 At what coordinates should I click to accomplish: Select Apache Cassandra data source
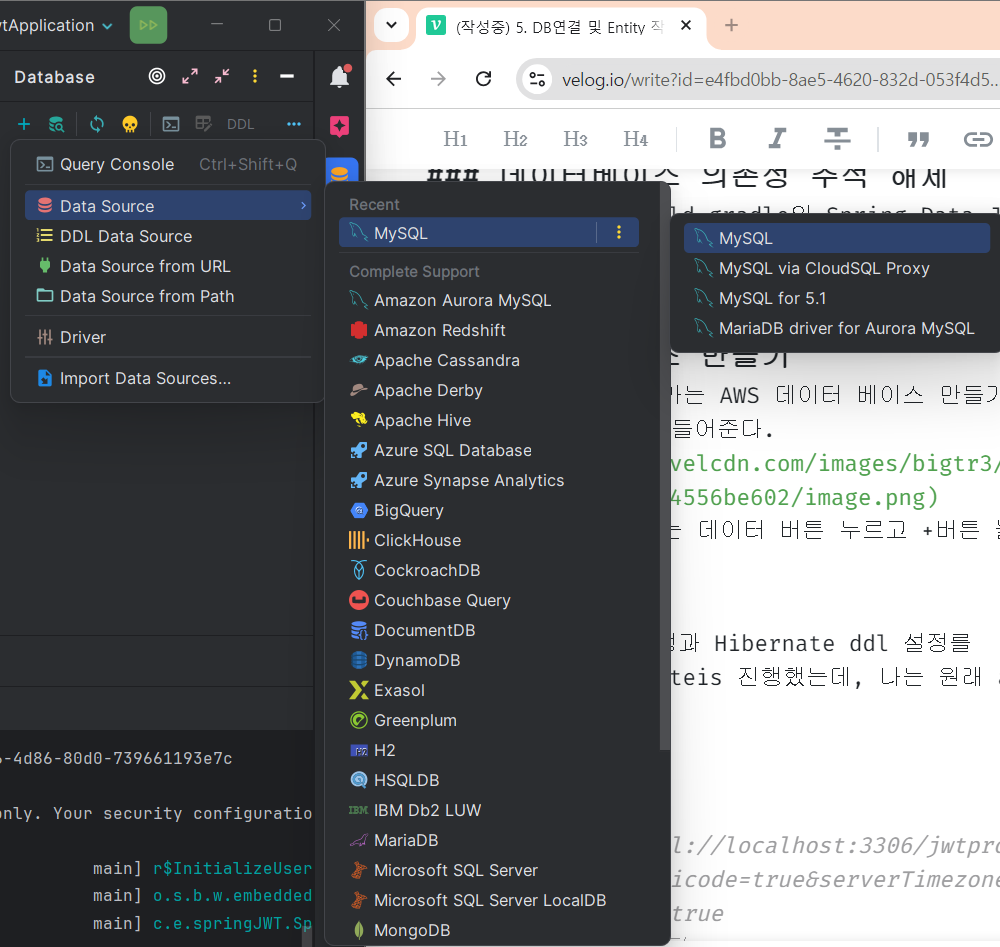[x=489, y=360]
